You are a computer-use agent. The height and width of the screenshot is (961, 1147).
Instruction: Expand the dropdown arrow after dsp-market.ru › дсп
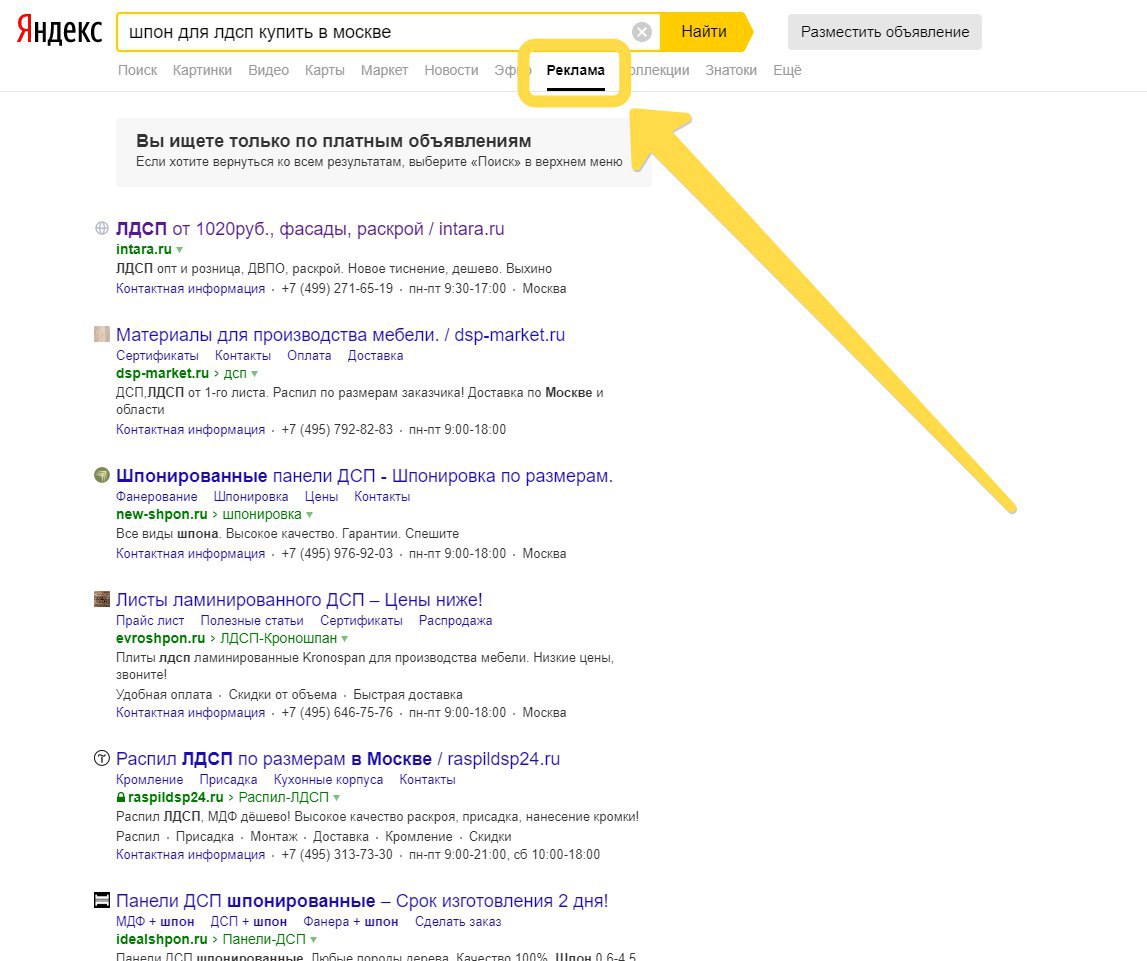tap(255, 374)
